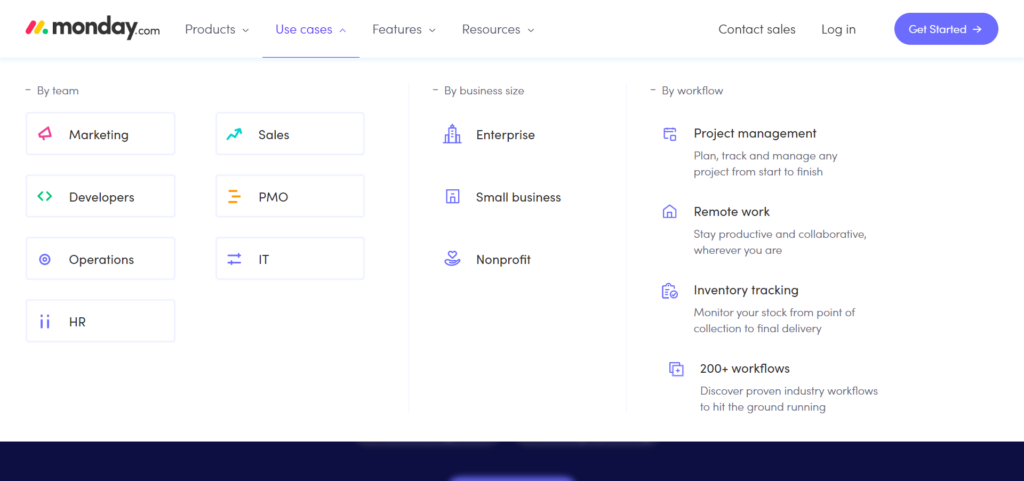Viewport: 1024px width, 481px height.
Task: Open the 200+ workflows heading
Action: point(744,368)
